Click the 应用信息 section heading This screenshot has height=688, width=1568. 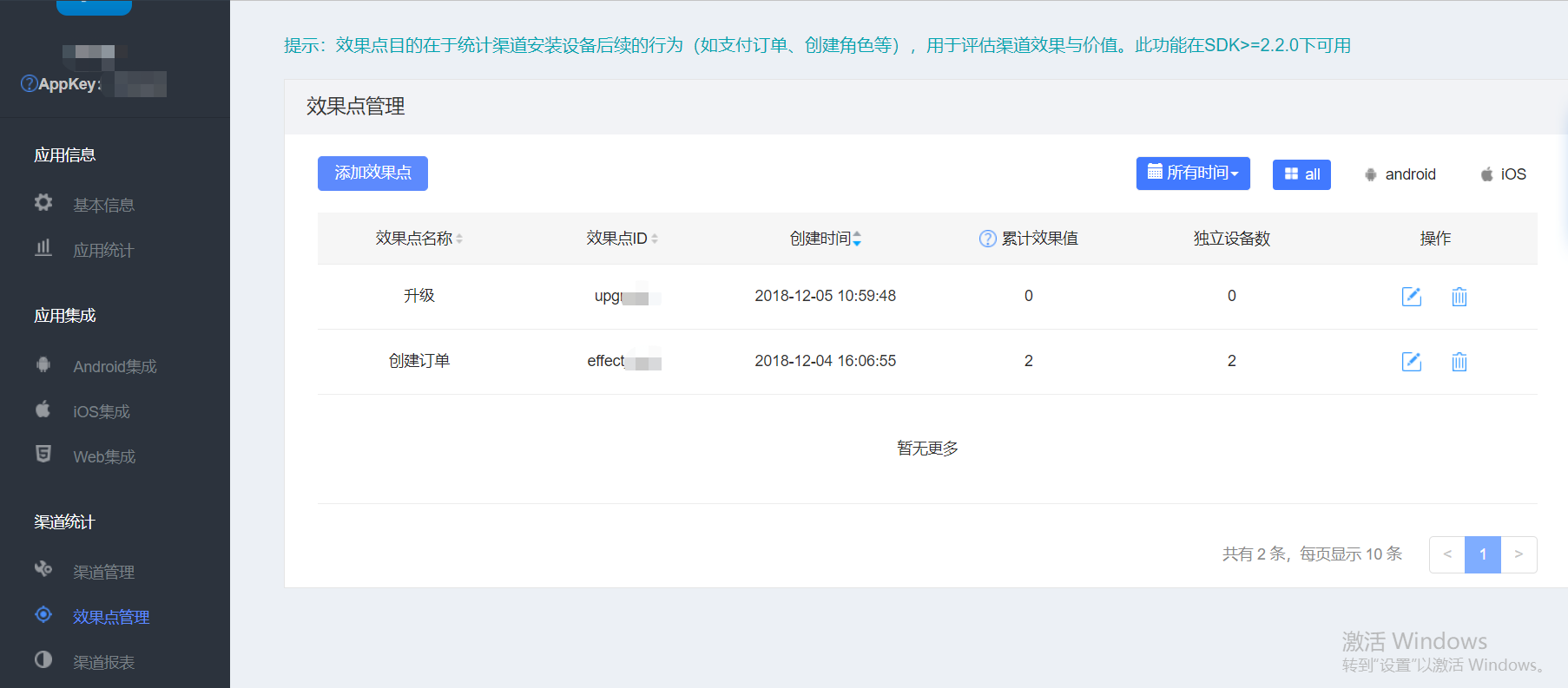(65, 155)
